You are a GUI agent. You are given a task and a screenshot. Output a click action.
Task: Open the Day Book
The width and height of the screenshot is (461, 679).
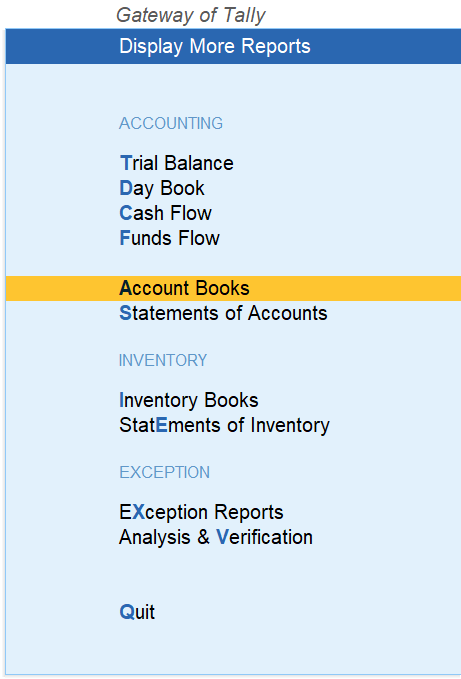pos(162,188)
